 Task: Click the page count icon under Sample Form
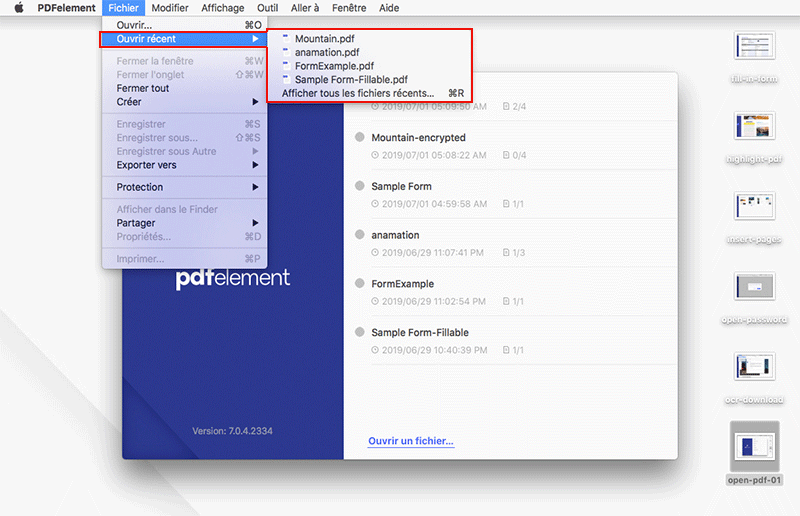pyautogui.click(x=506, y=204)
